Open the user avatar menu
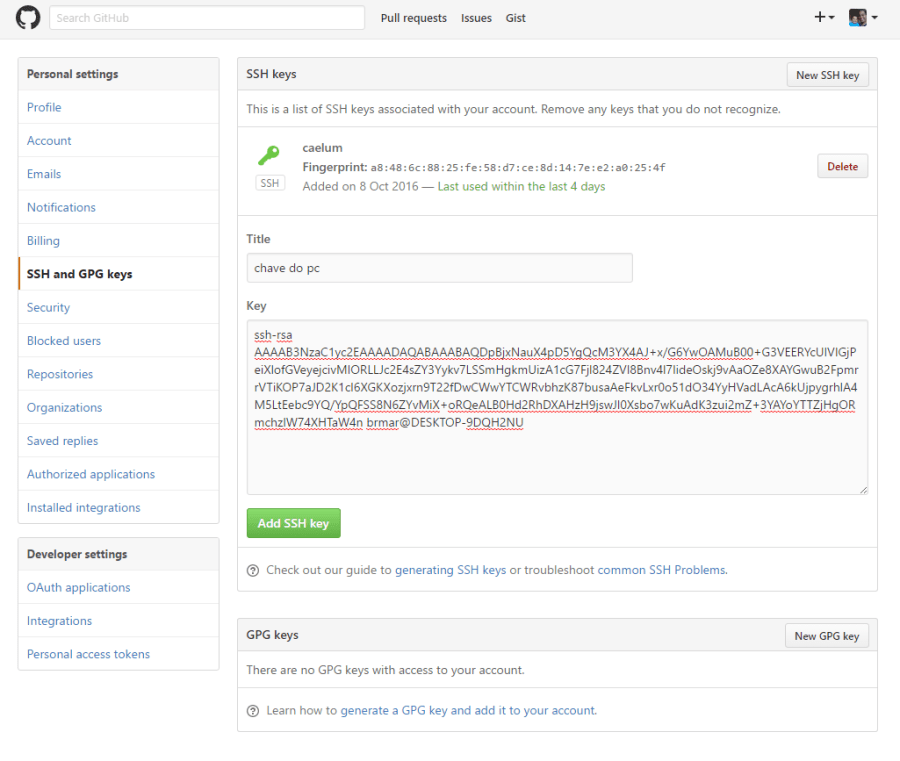The image size is (900, 761). (863, 18)
